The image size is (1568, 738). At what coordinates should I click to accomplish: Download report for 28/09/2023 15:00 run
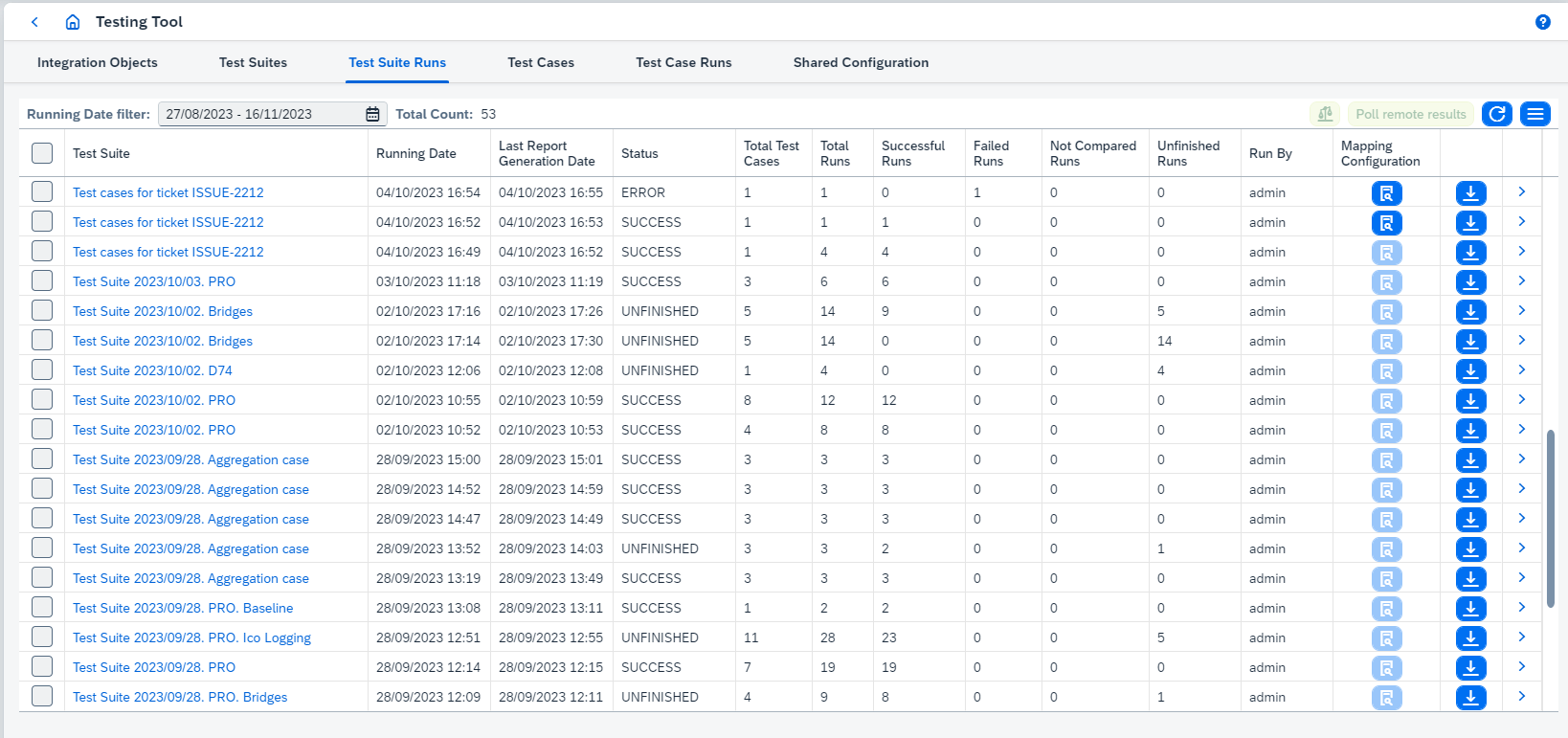click(x=1471, y=460)
